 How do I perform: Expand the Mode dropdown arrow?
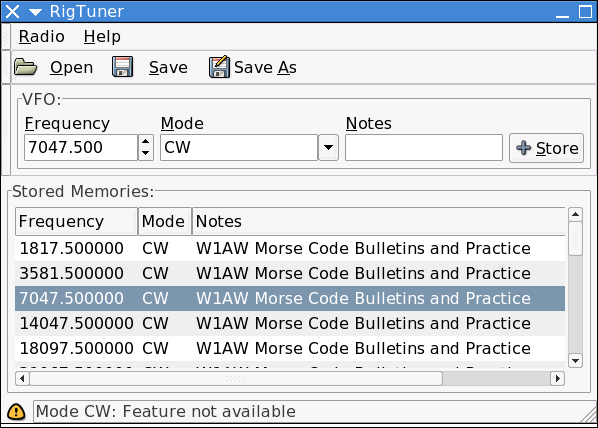click(x=328, y=147)
